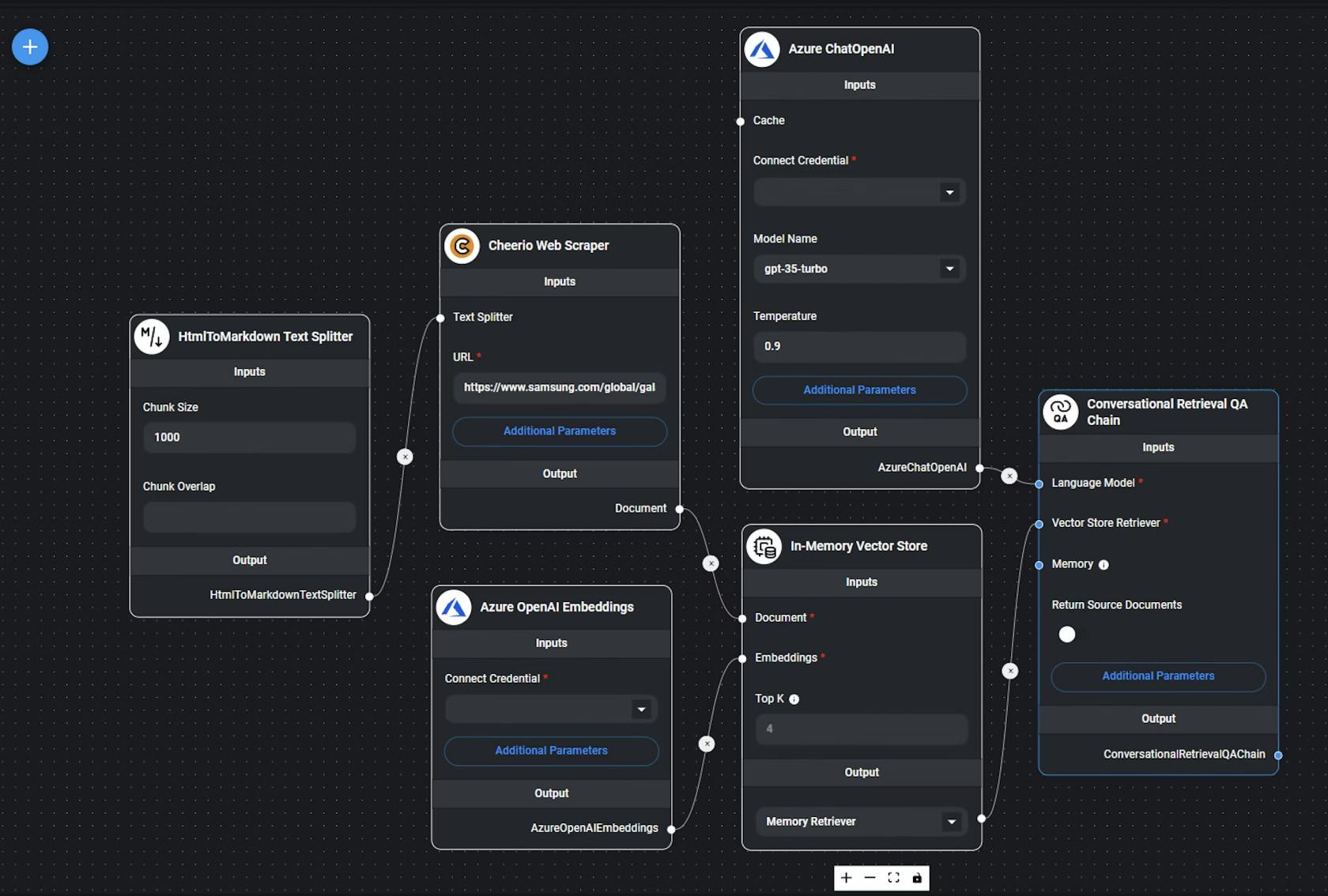This screenshot has width=1328, height=896.
Task: Click the HtmlToMarkdown Text Splitter node icon
Action: click(x=152, y=337)
